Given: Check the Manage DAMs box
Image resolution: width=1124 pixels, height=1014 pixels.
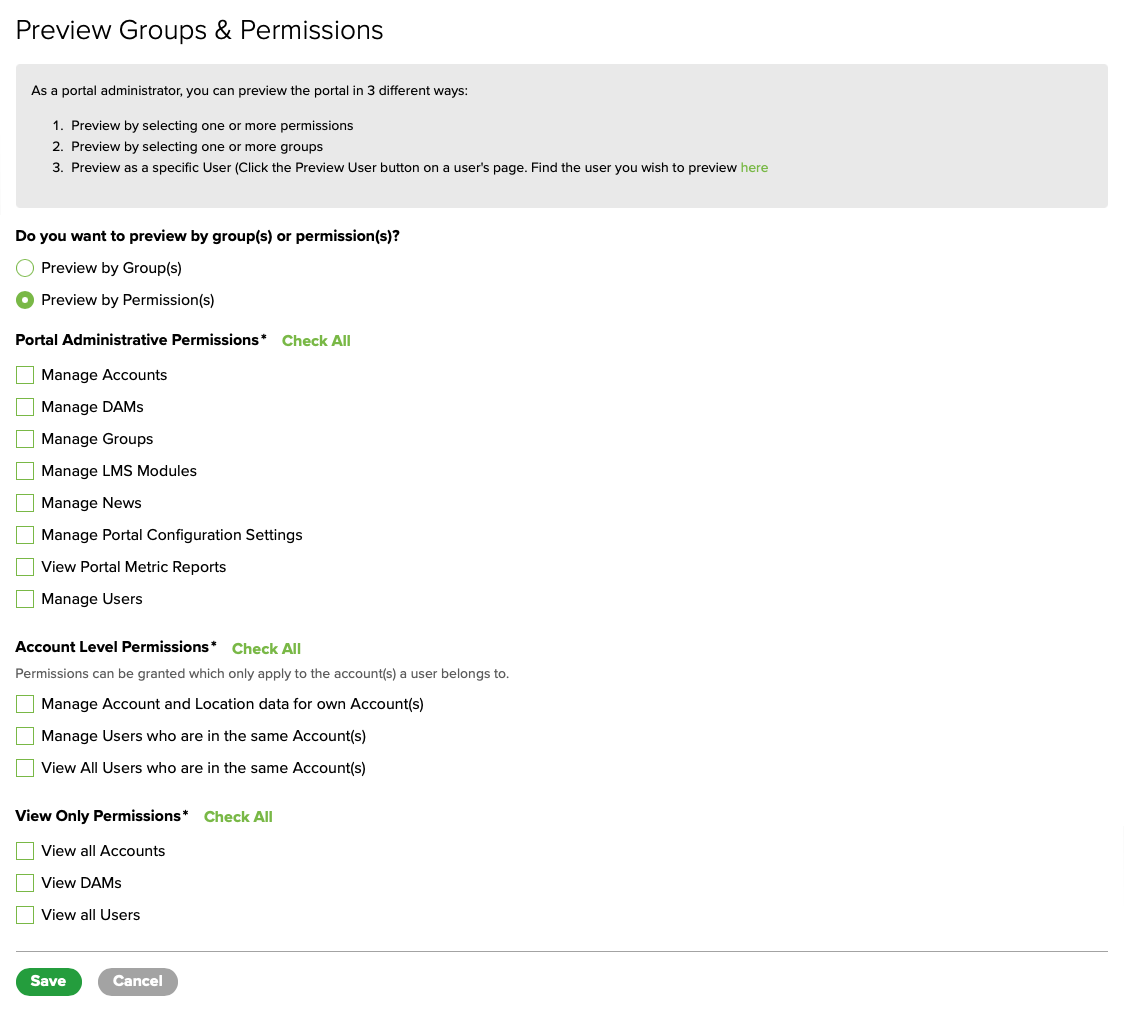Looking at the screenshot, I should 25,407.
